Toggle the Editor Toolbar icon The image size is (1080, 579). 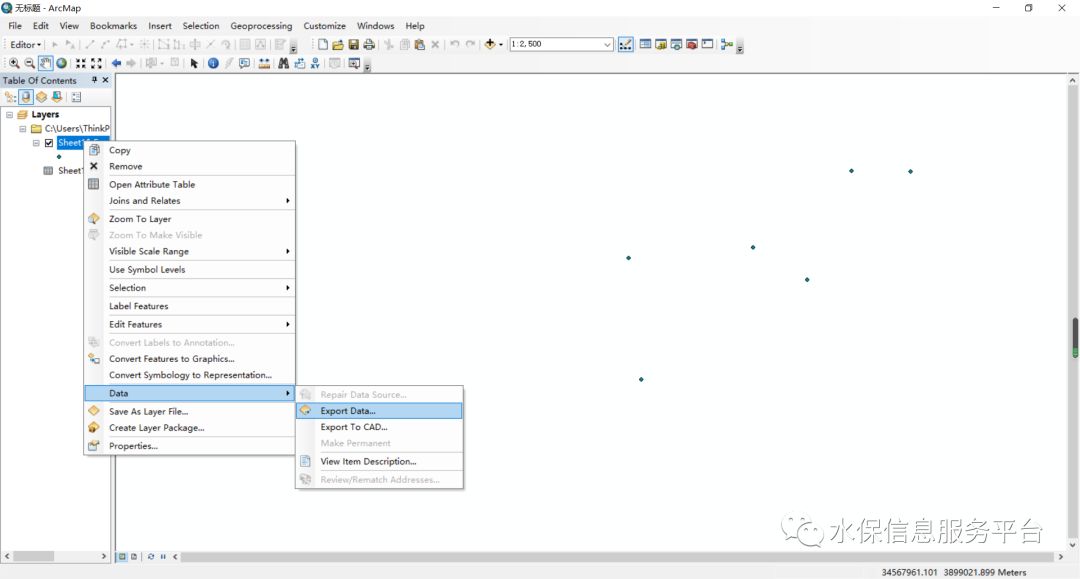pos(625,44)
